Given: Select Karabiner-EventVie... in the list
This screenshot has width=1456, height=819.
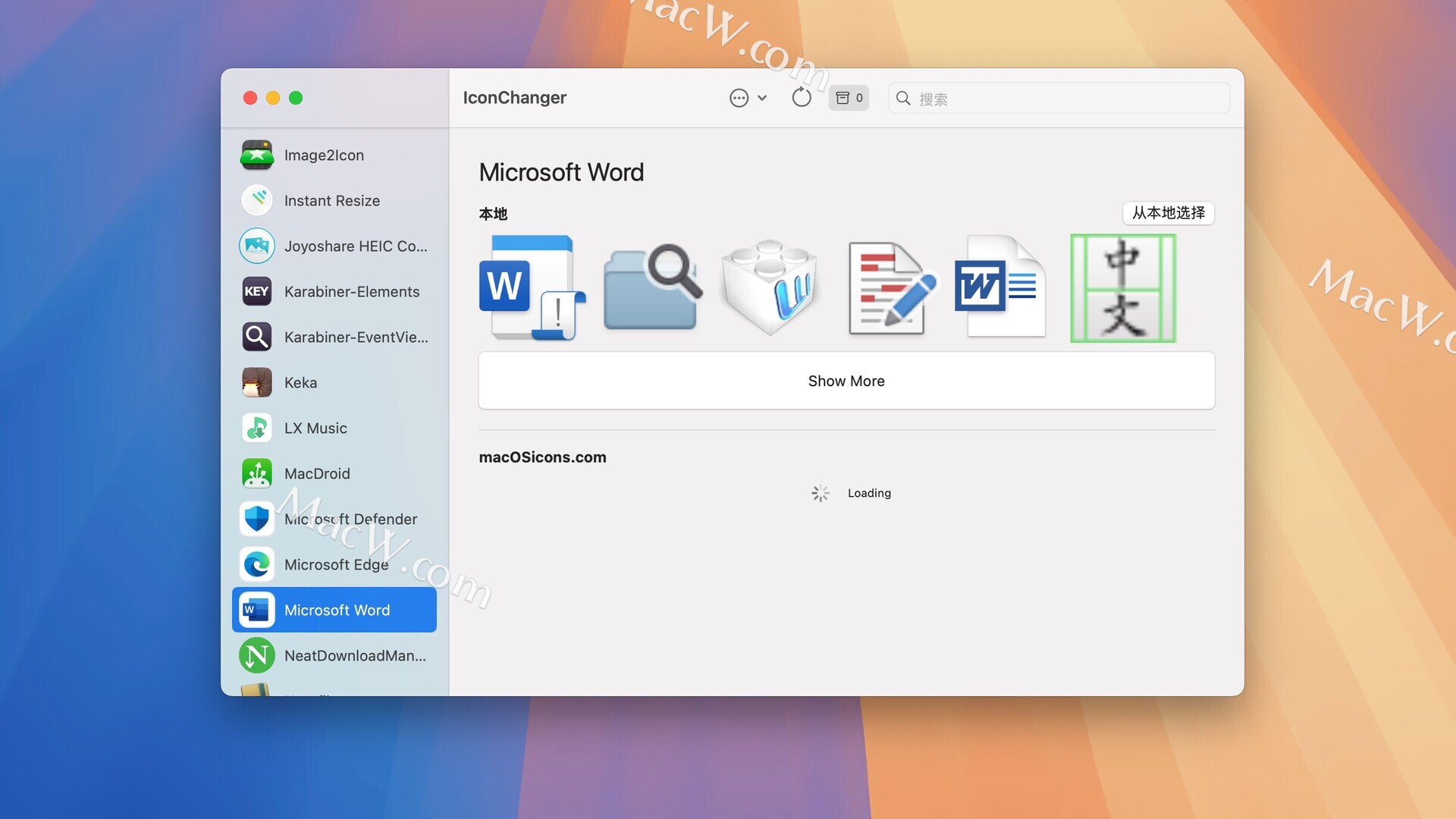Looking at the screenshot, I should [334, 337].
